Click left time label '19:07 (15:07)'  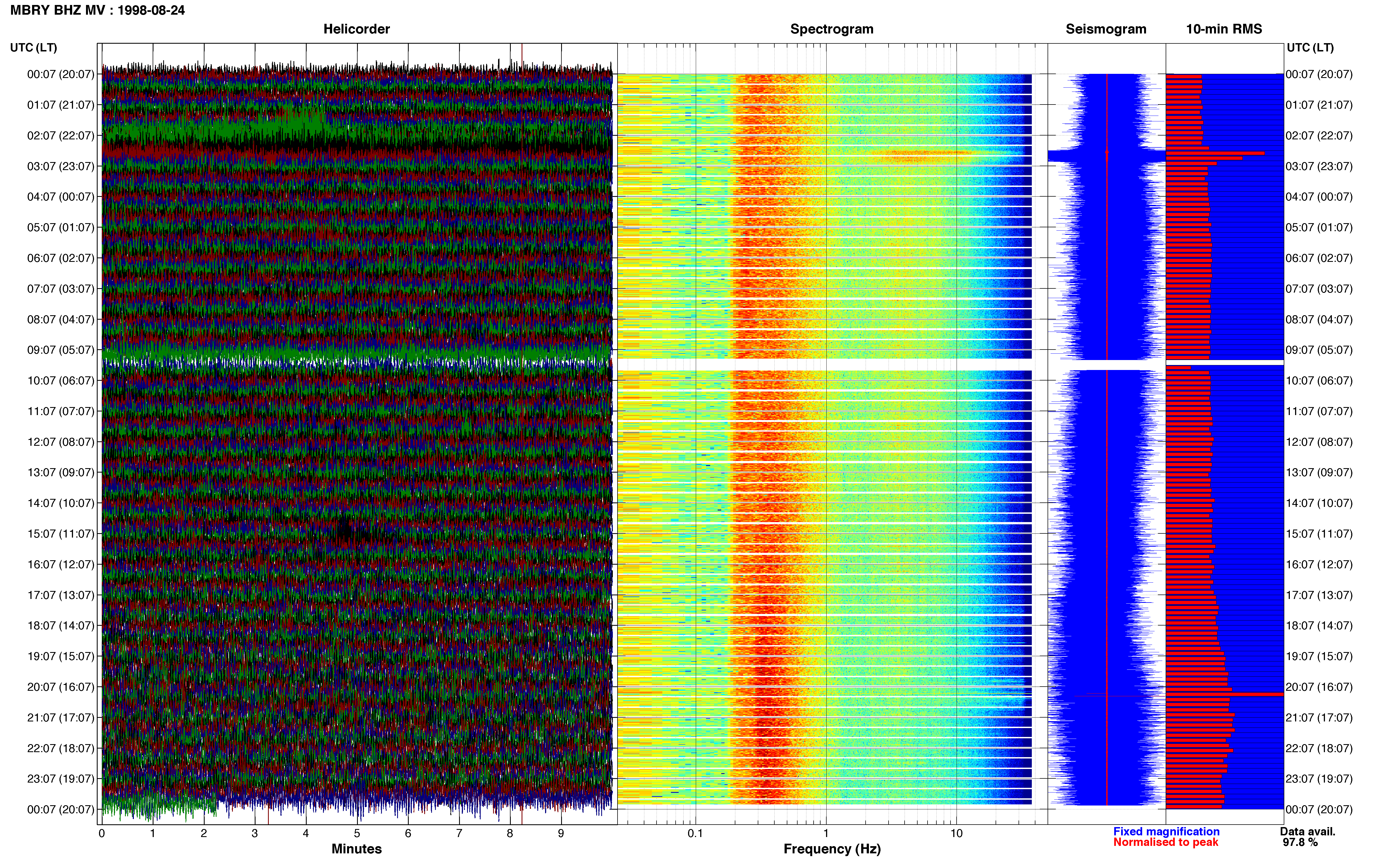(x=61, y=656)
